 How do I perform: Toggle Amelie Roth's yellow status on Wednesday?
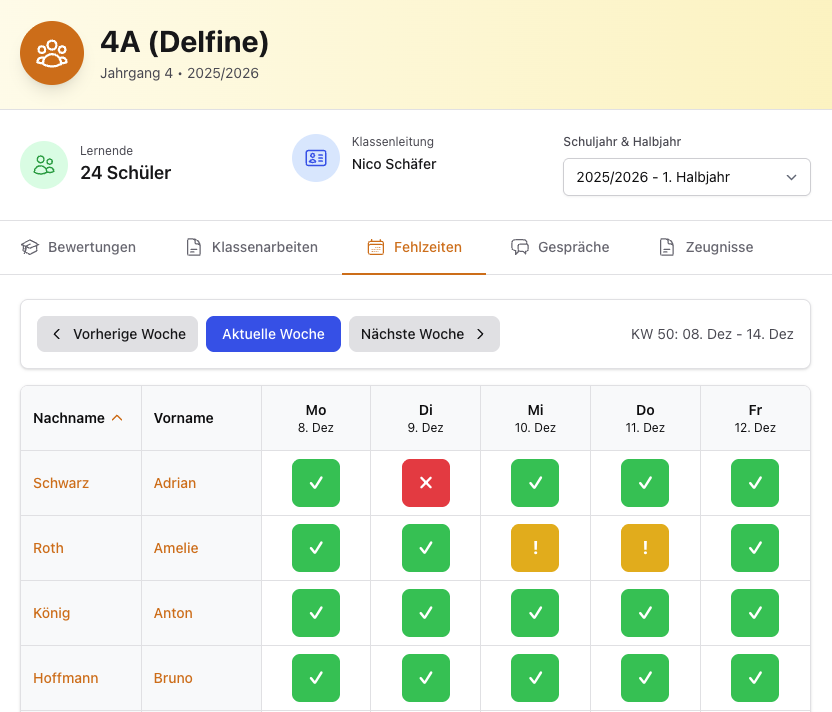[535, 548]
